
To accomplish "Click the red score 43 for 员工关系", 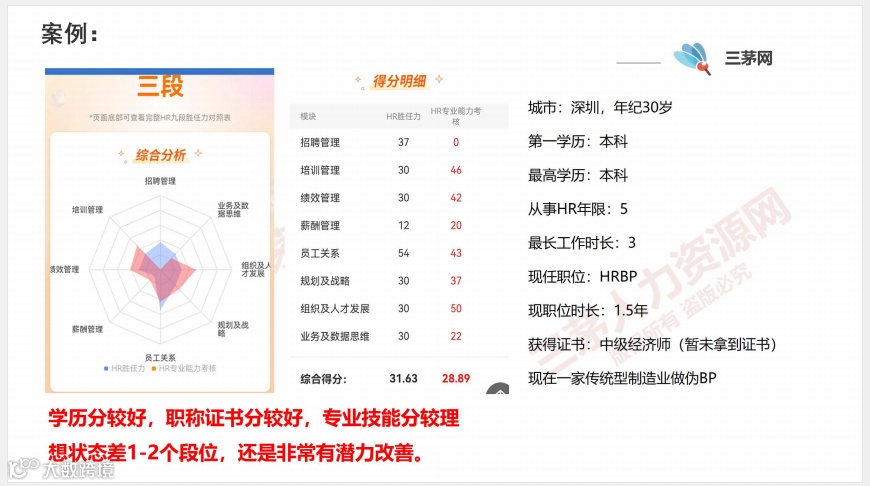I will 456,254.
